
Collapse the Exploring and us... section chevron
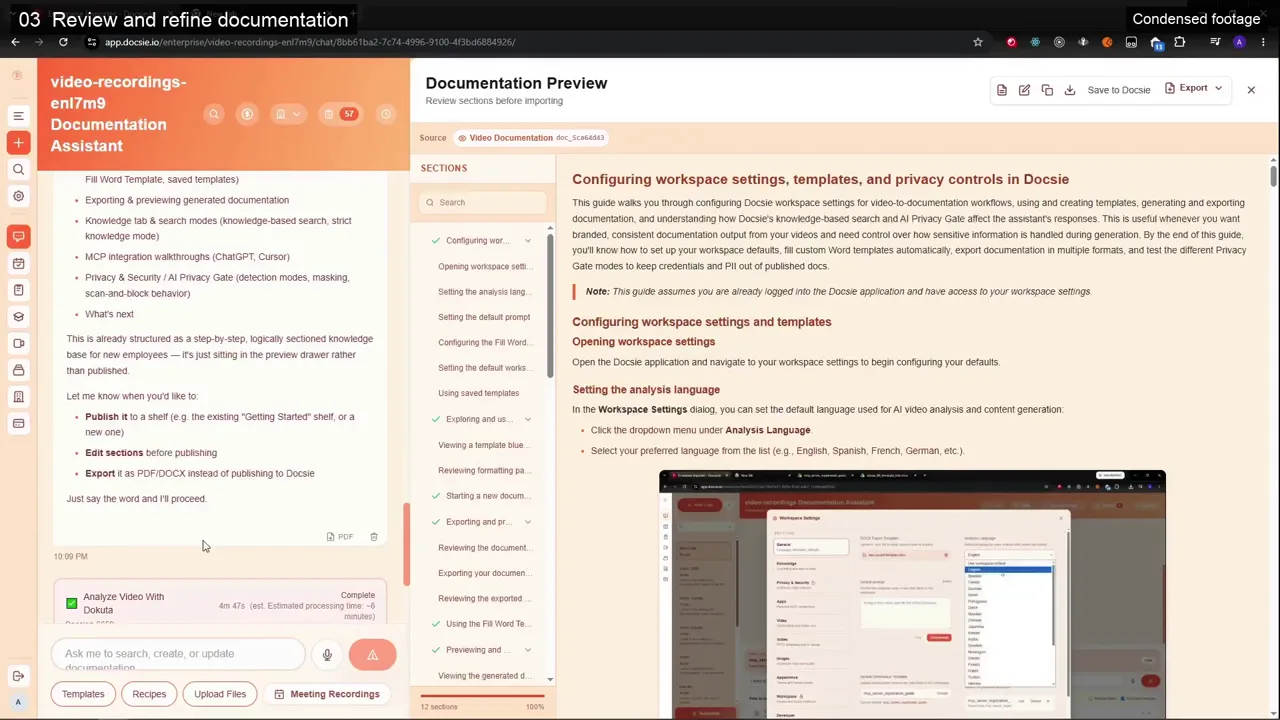point(528,419)
